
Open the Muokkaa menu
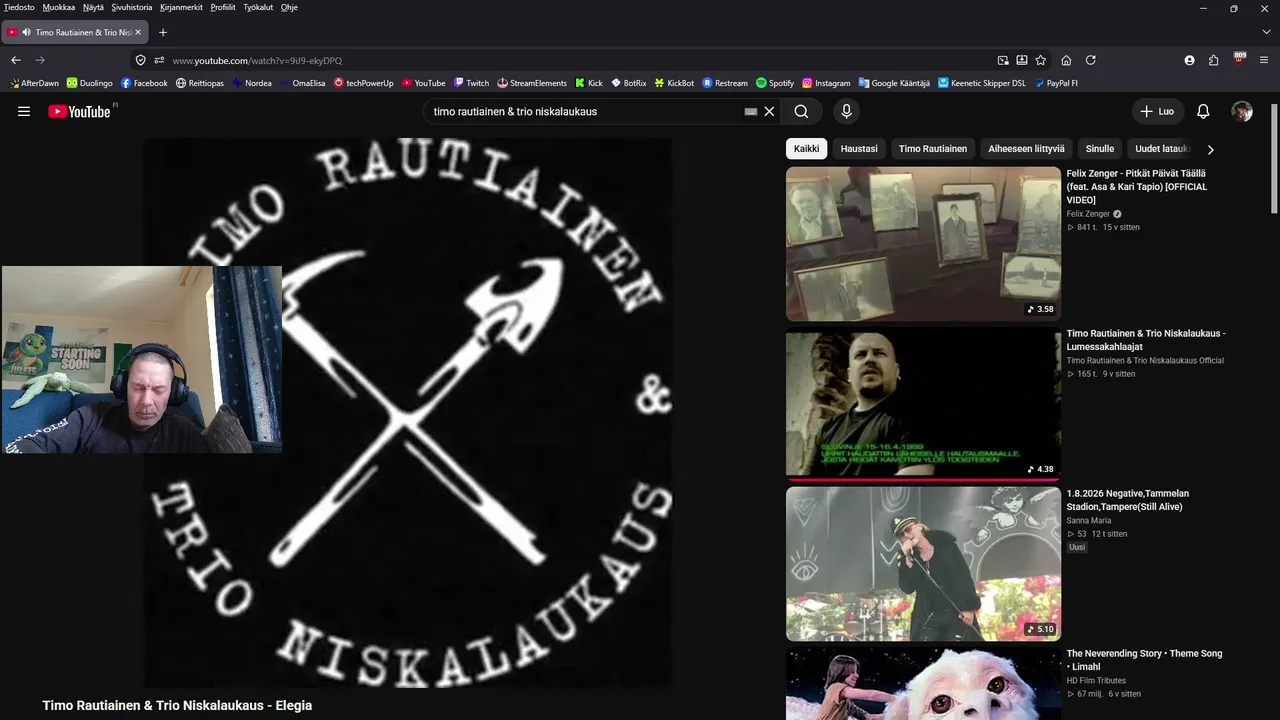[x=59, y=7]
